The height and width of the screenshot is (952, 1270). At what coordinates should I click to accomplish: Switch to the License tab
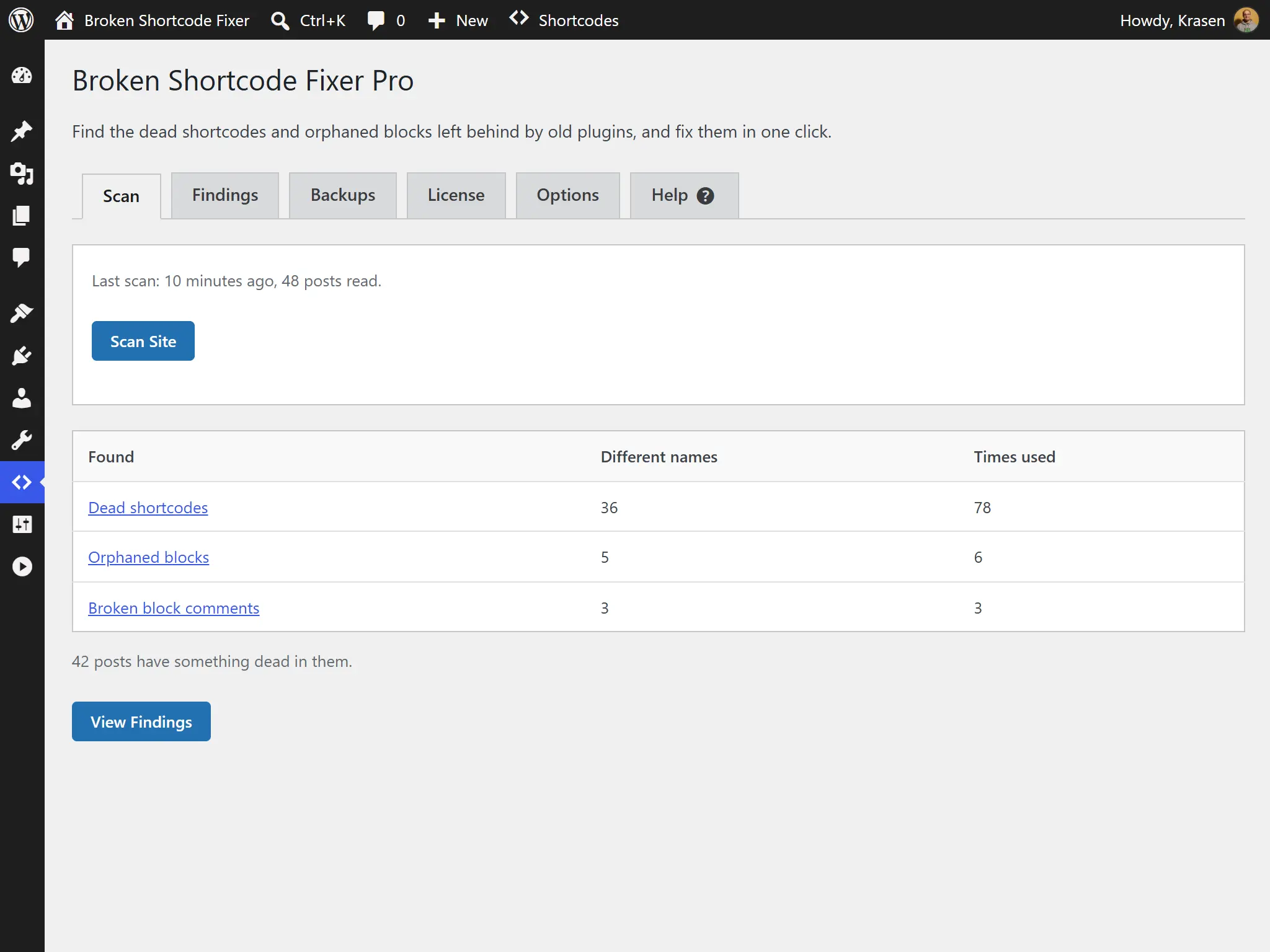[456, 195]
